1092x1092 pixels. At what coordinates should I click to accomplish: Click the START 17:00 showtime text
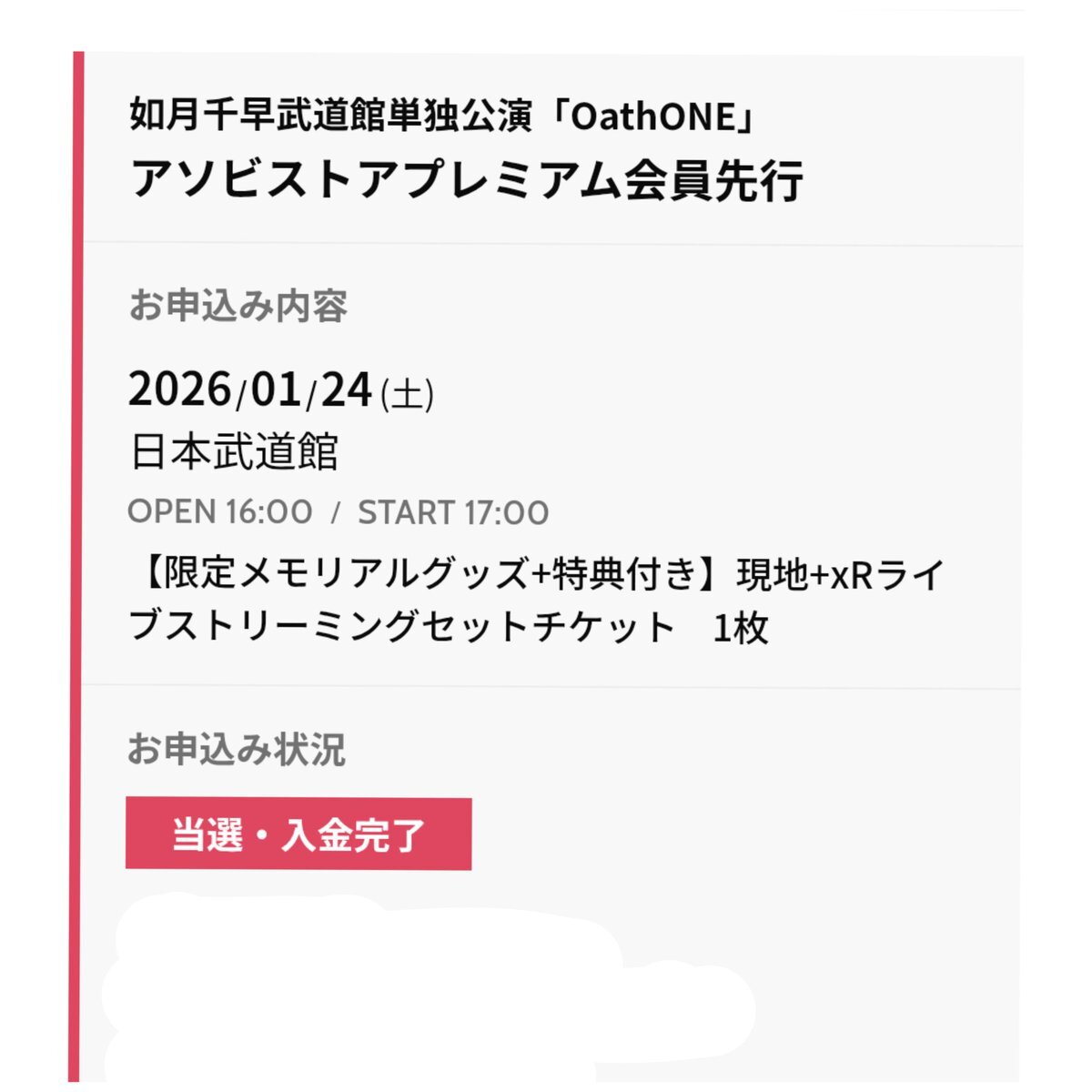[x=453, y=512]
